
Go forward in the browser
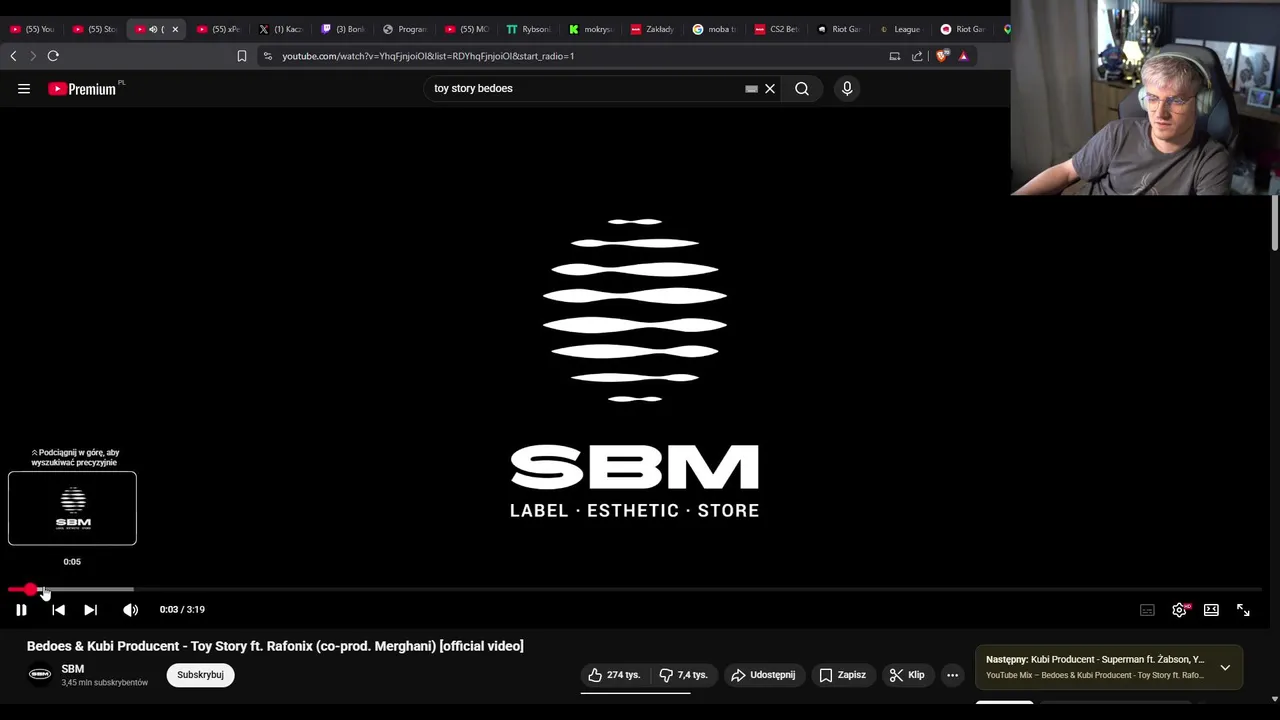32,56
